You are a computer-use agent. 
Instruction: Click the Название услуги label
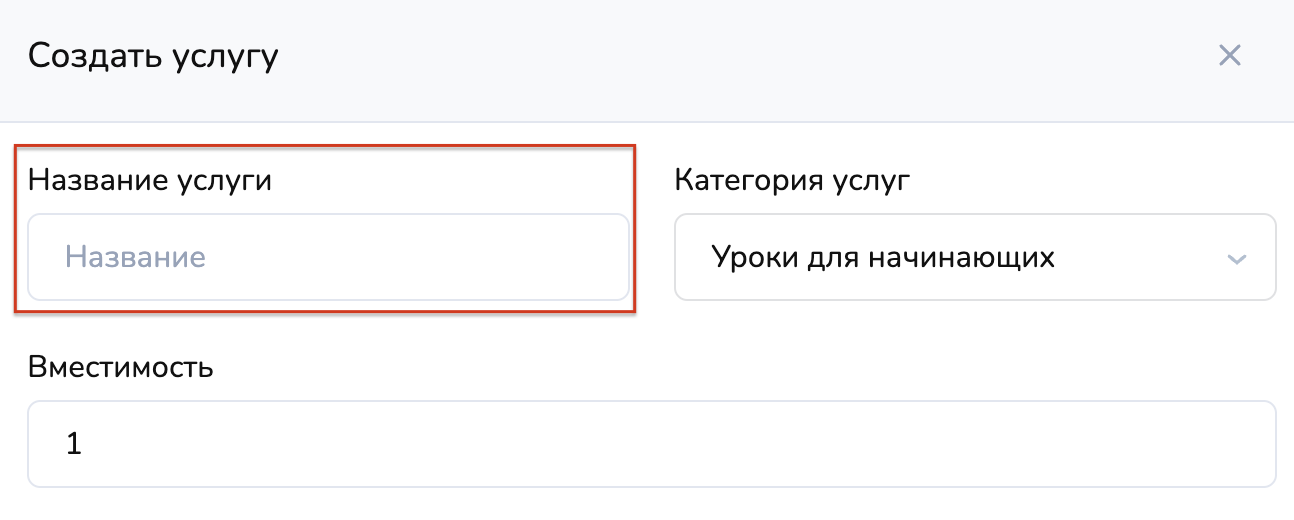(x=150, y=181)
